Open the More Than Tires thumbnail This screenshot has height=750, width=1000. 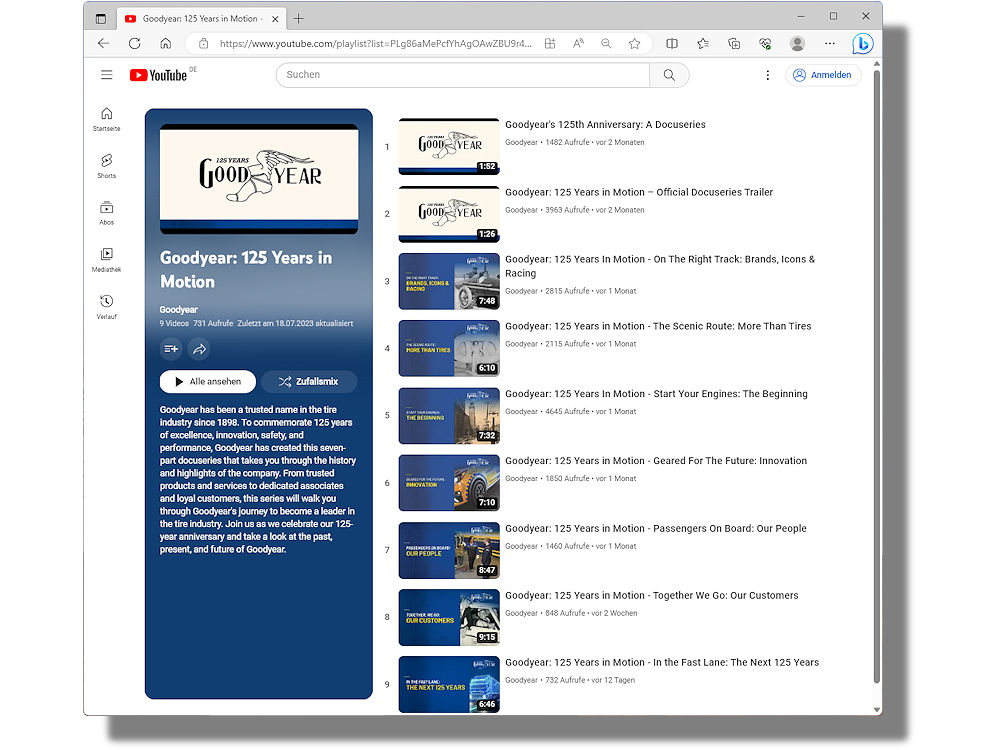tap(449, 348)
